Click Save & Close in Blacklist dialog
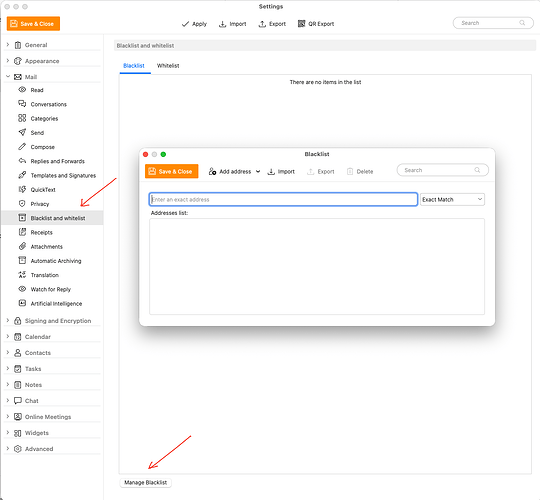This screenshot has height=500, width=540. click(x=172, y=171)
